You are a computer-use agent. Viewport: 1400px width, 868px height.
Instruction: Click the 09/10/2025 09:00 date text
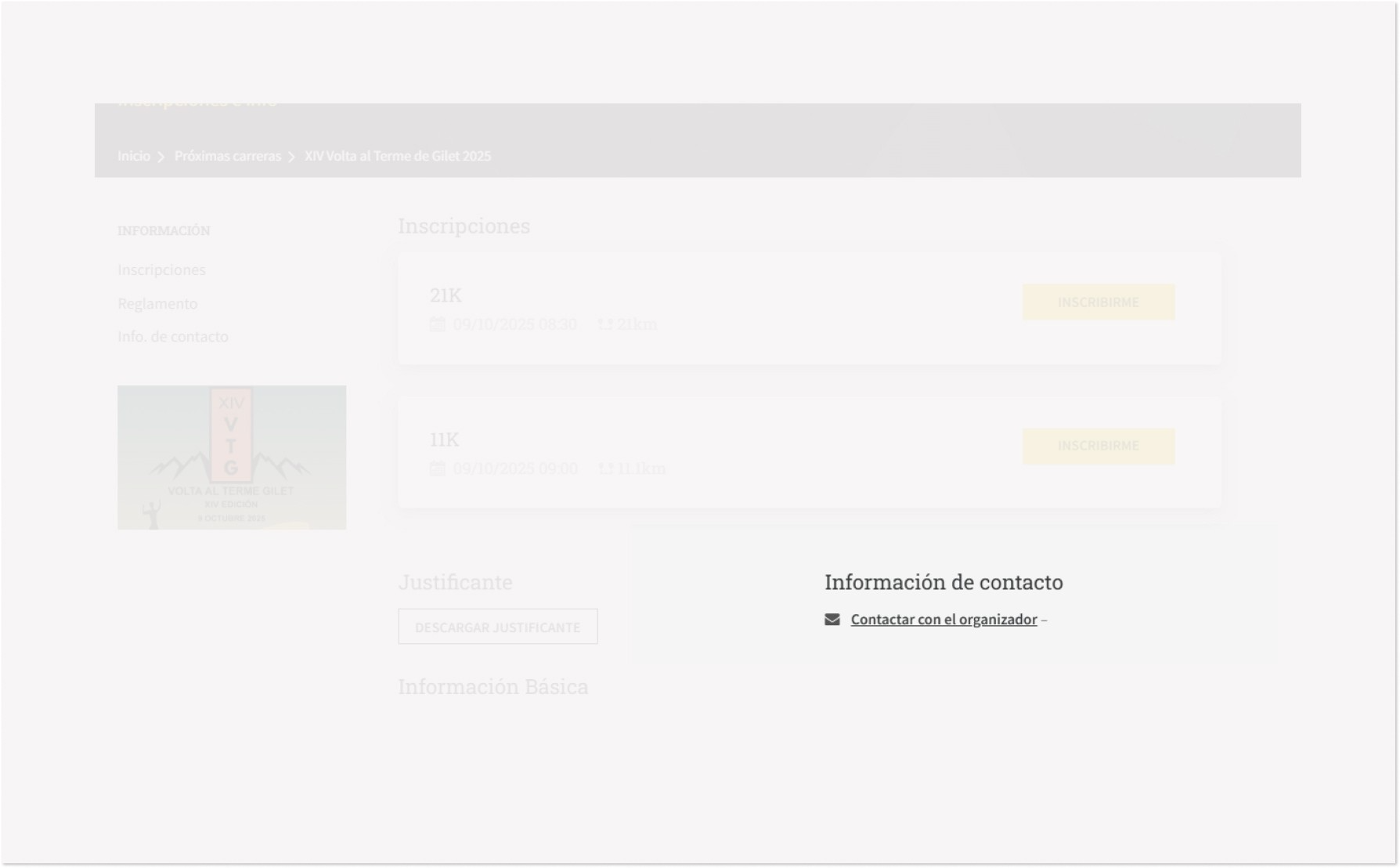tap(515, 468)
